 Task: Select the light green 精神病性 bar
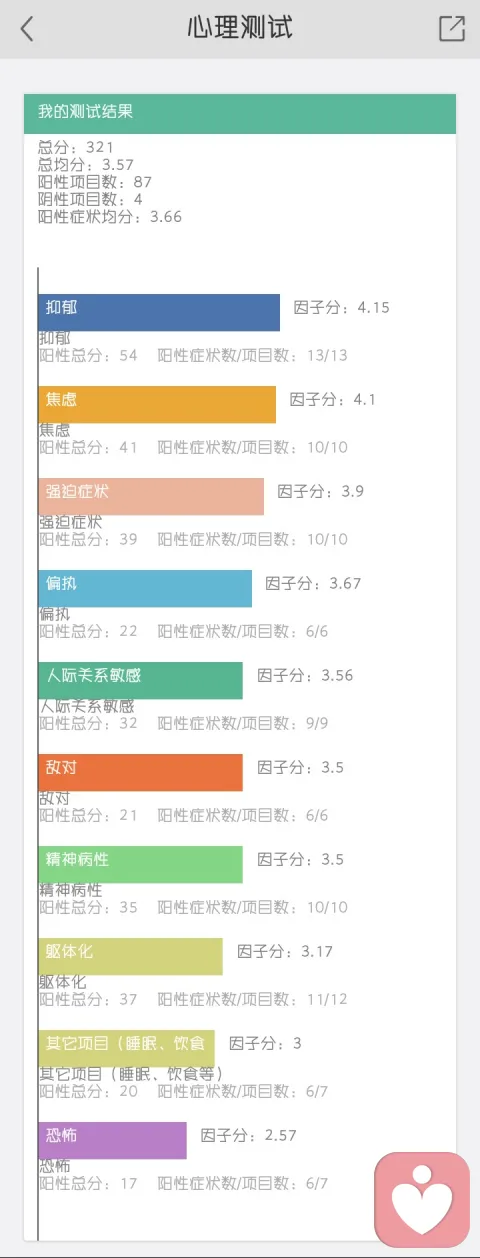140,864
